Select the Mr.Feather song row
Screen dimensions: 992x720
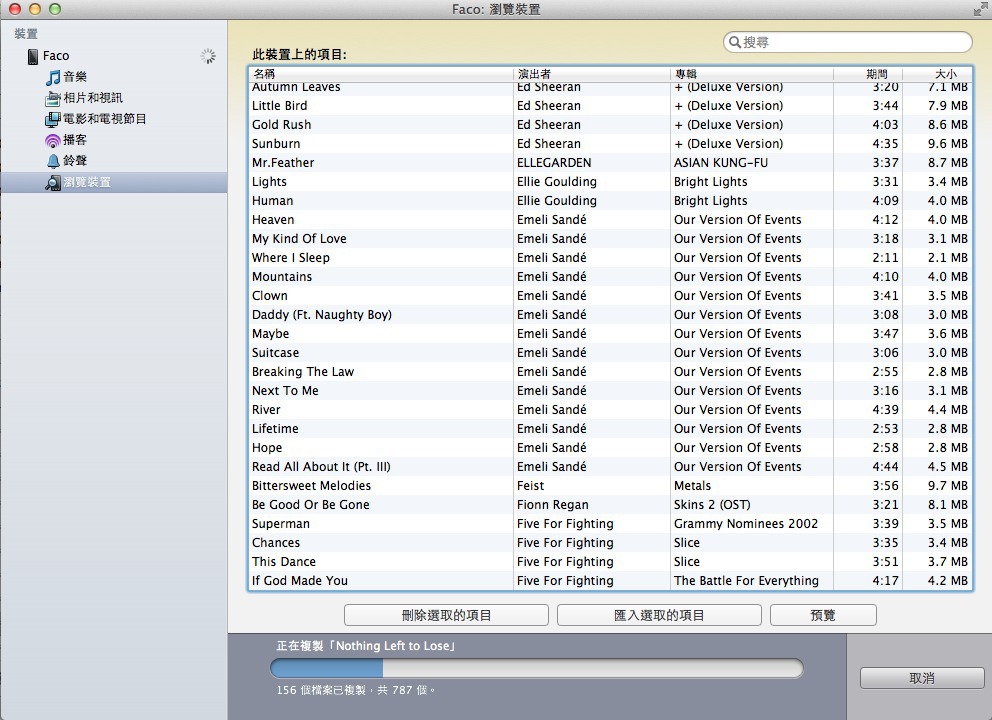click(611, 163)
